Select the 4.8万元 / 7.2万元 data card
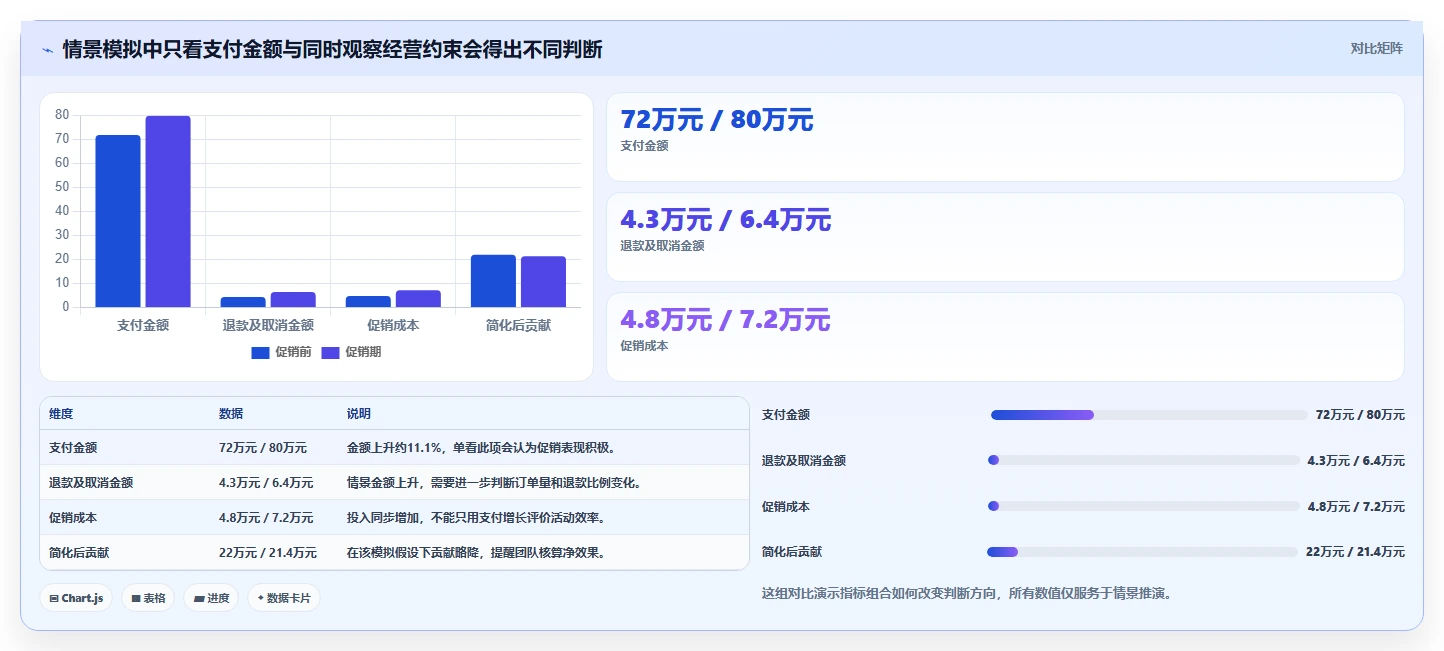This screenshot has width=1444, height=651. (x=1005, y=337)
